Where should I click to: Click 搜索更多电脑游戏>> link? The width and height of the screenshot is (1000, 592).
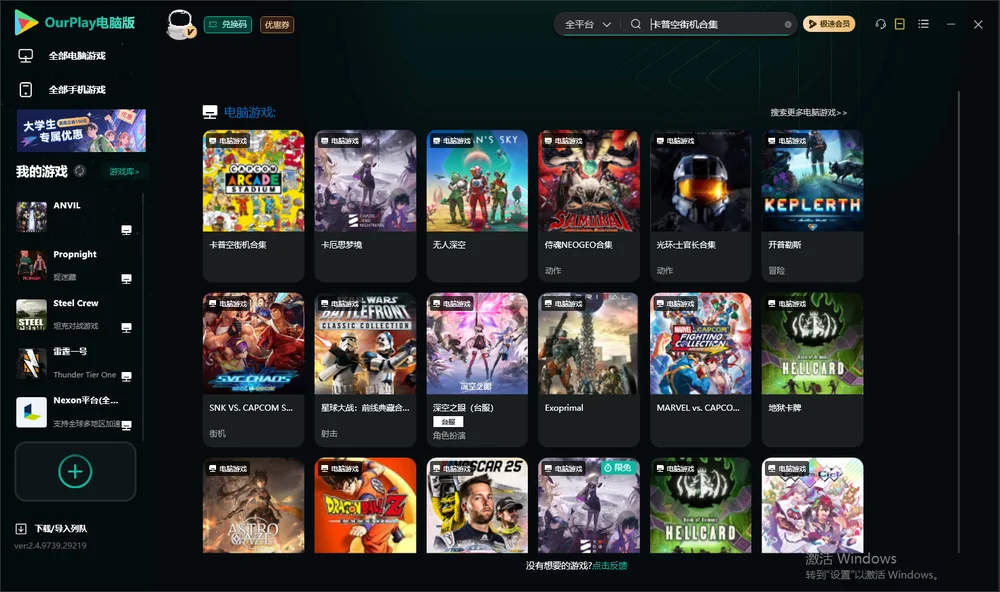coord(808,112)
